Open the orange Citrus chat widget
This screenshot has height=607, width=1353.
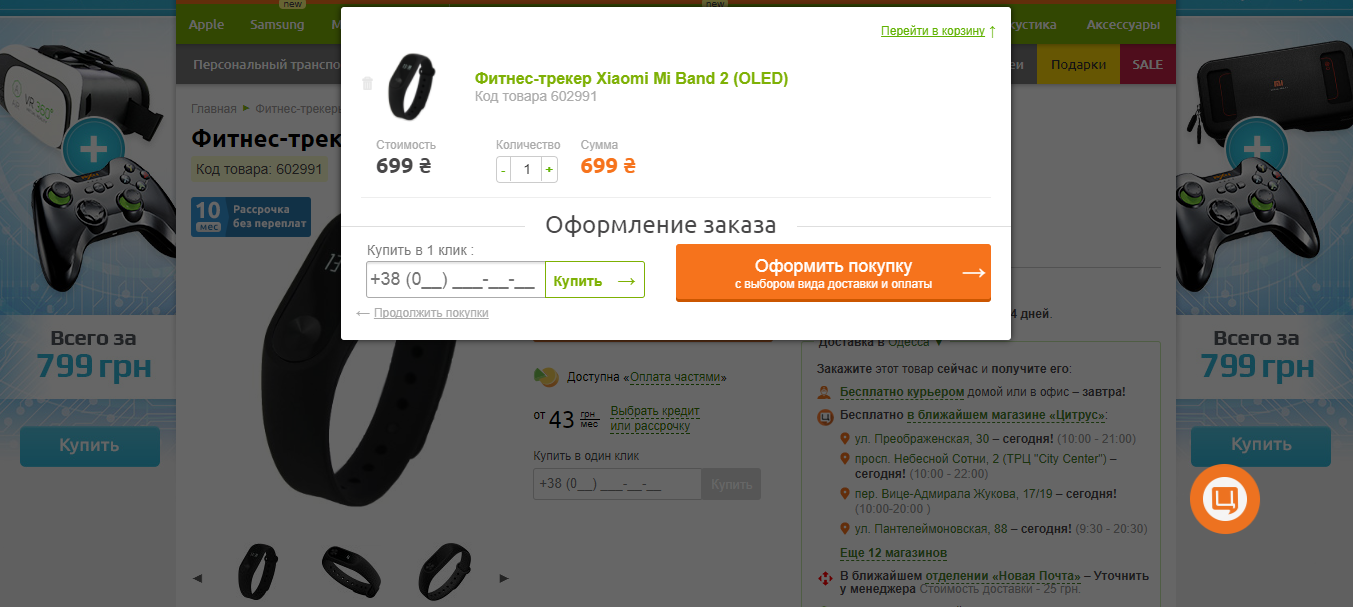point(1224,498)
